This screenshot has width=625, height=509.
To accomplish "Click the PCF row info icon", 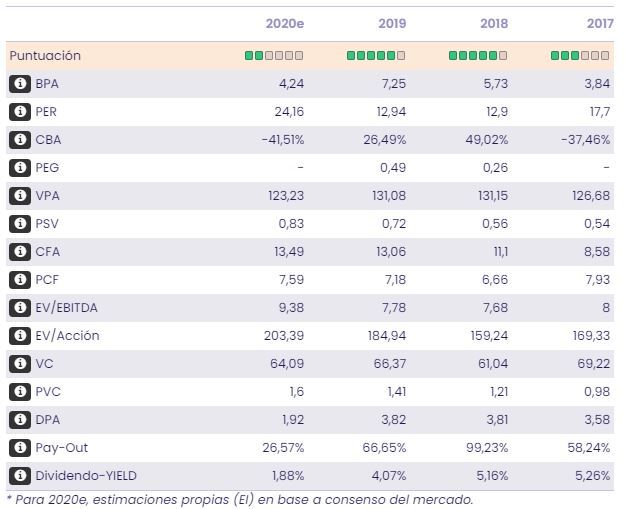I will [x=19, y=280].
